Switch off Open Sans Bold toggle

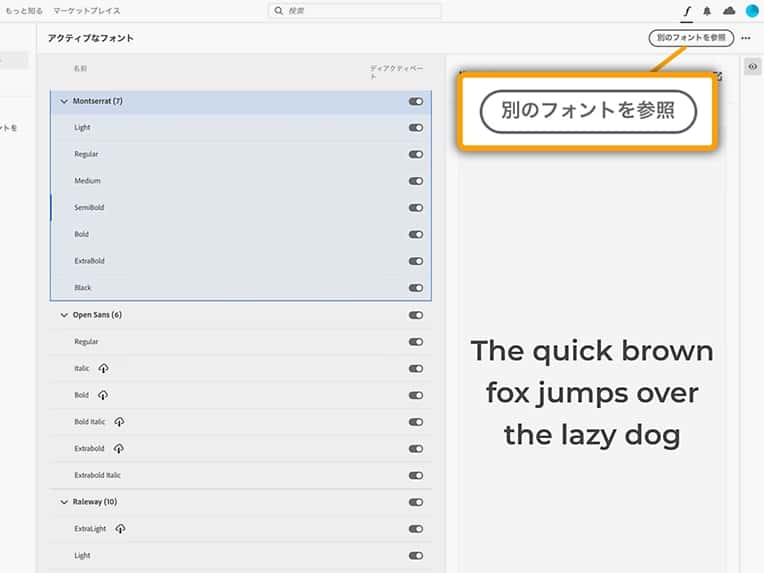coord(416,396)
